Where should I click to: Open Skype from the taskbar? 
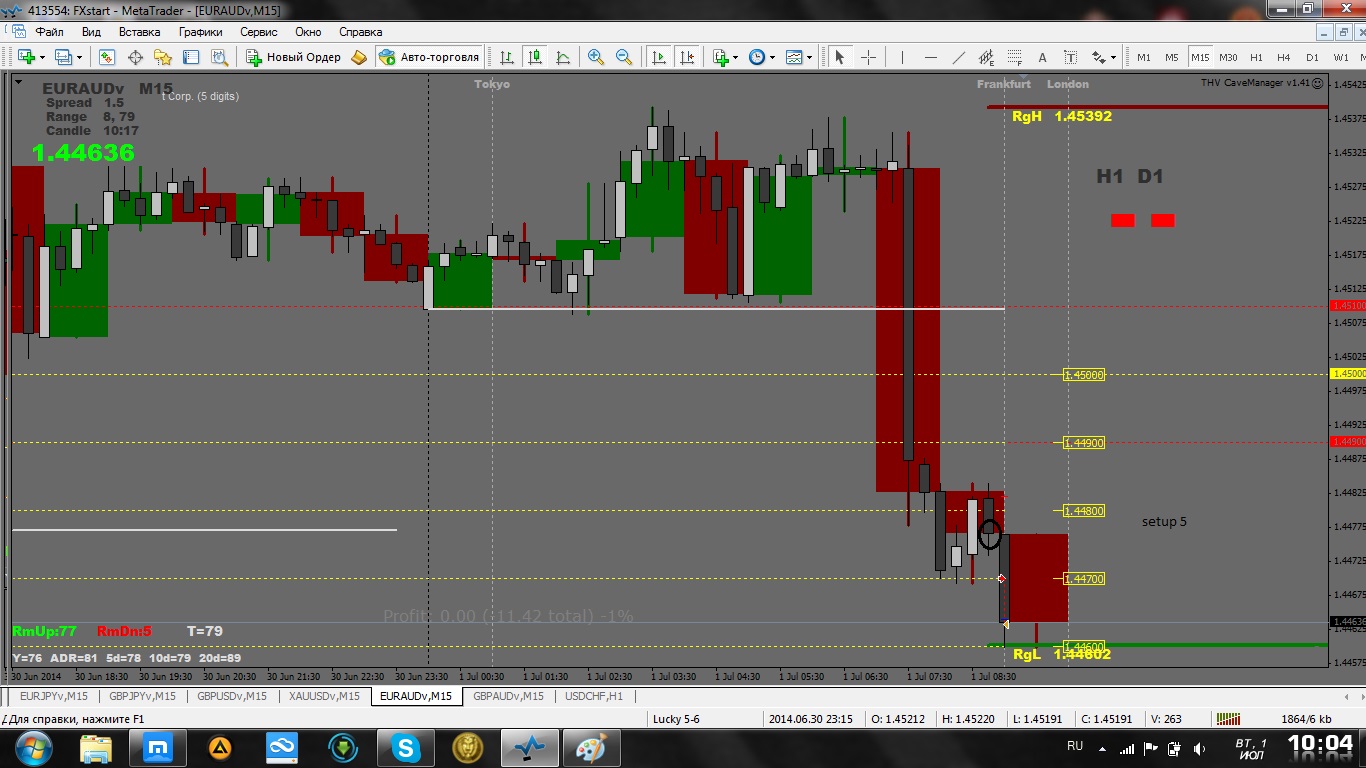coord(406,747)
